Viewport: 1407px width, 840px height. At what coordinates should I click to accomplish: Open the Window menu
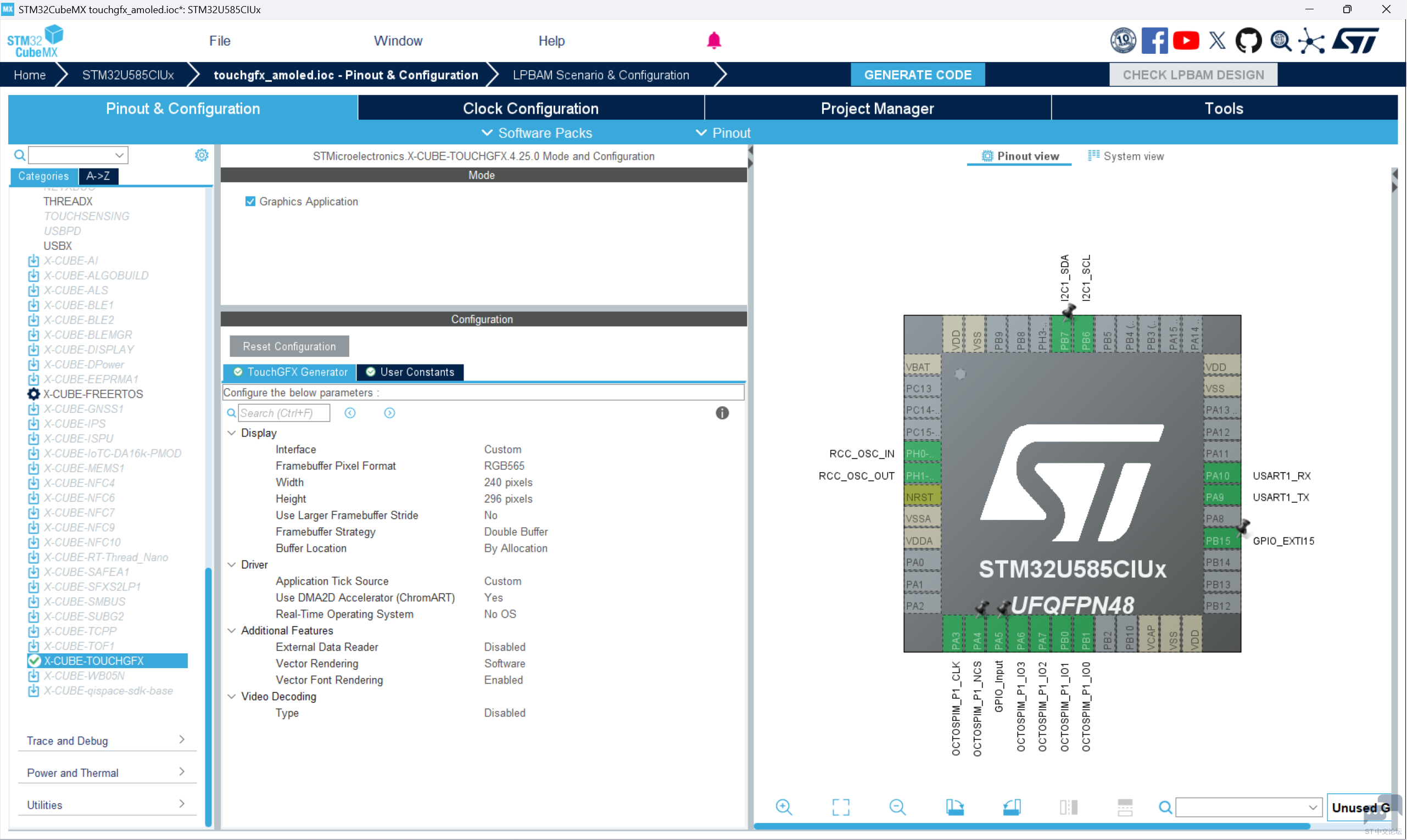point(398,41)
